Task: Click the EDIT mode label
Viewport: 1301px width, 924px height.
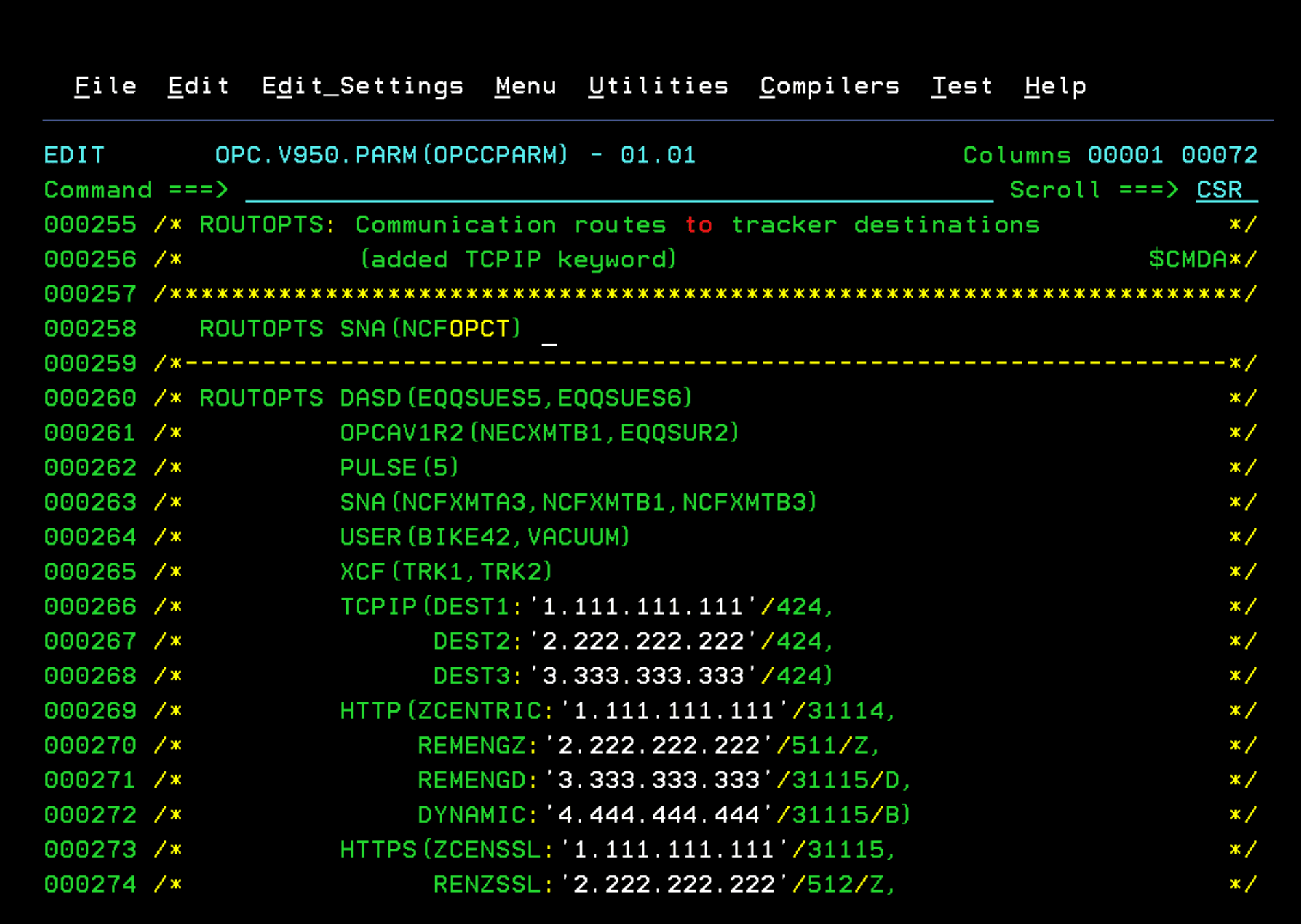Action: 74,155
